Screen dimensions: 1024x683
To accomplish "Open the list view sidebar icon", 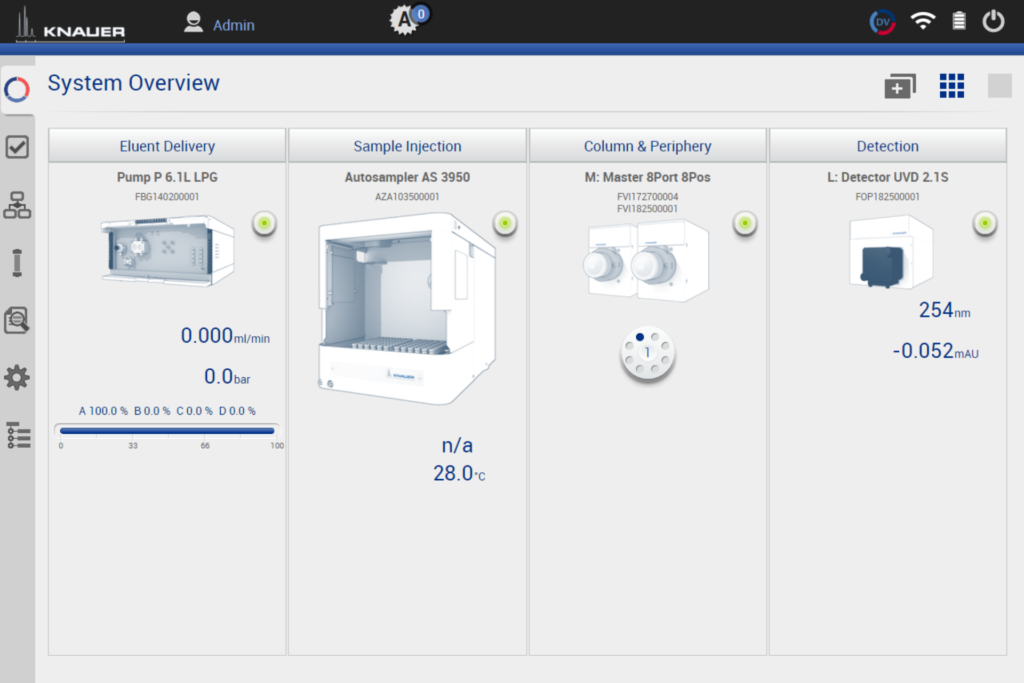I will pyautogui.click(x=18, y=436).
